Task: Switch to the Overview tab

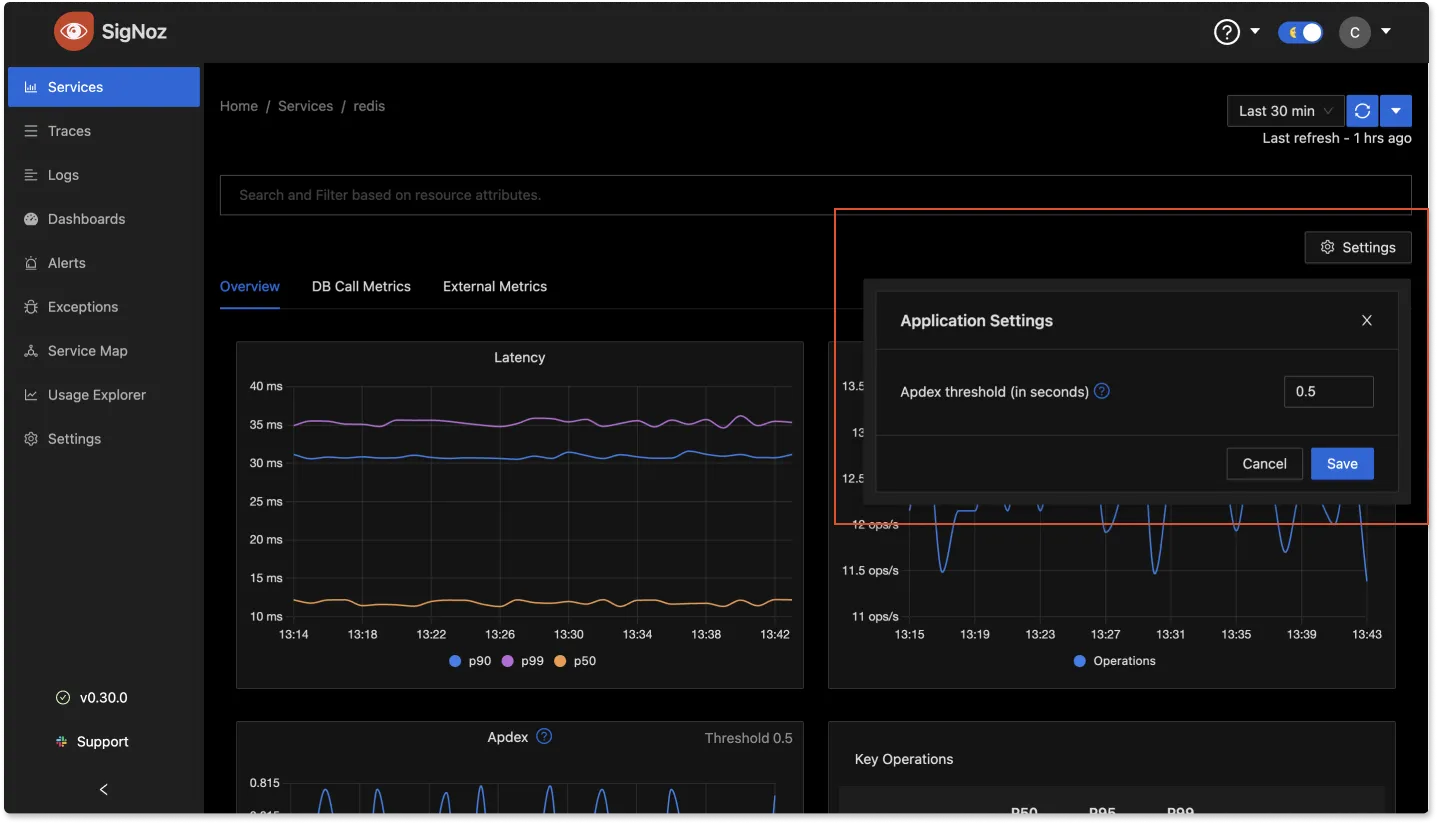Action: click(x=250, y=286)
